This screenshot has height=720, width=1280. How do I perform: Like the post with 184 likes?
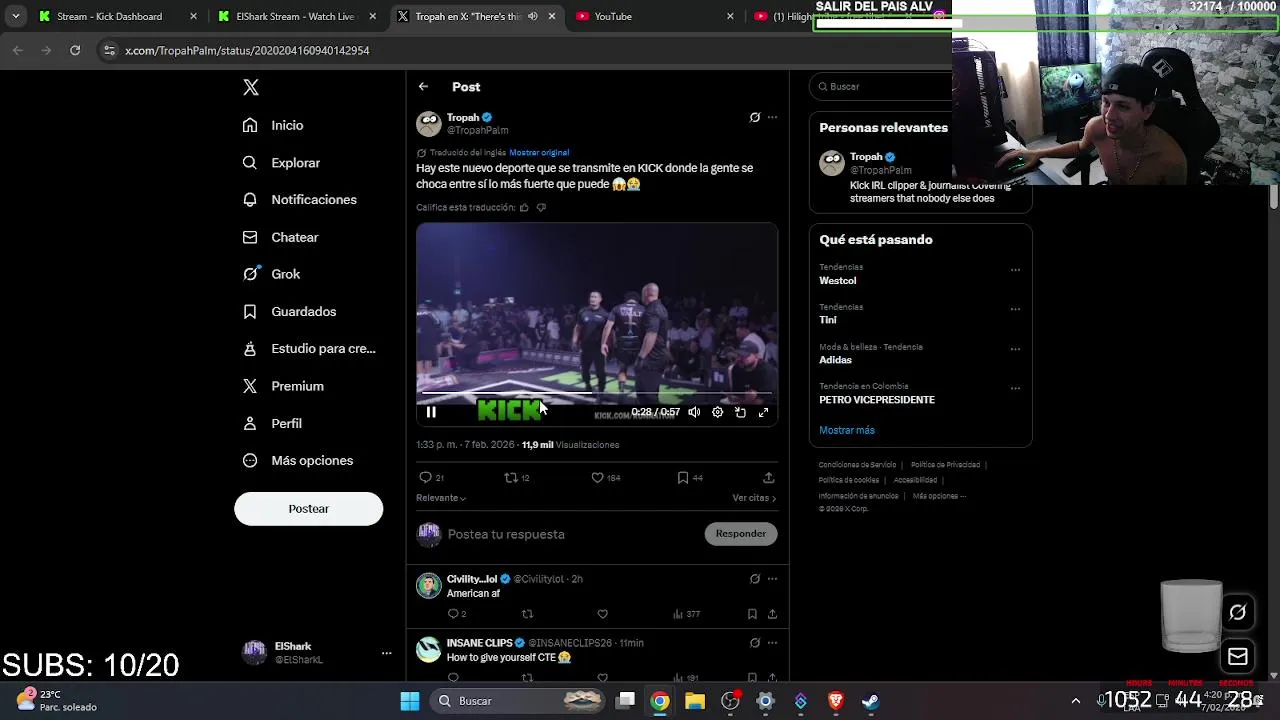click(x=598, y=478)
